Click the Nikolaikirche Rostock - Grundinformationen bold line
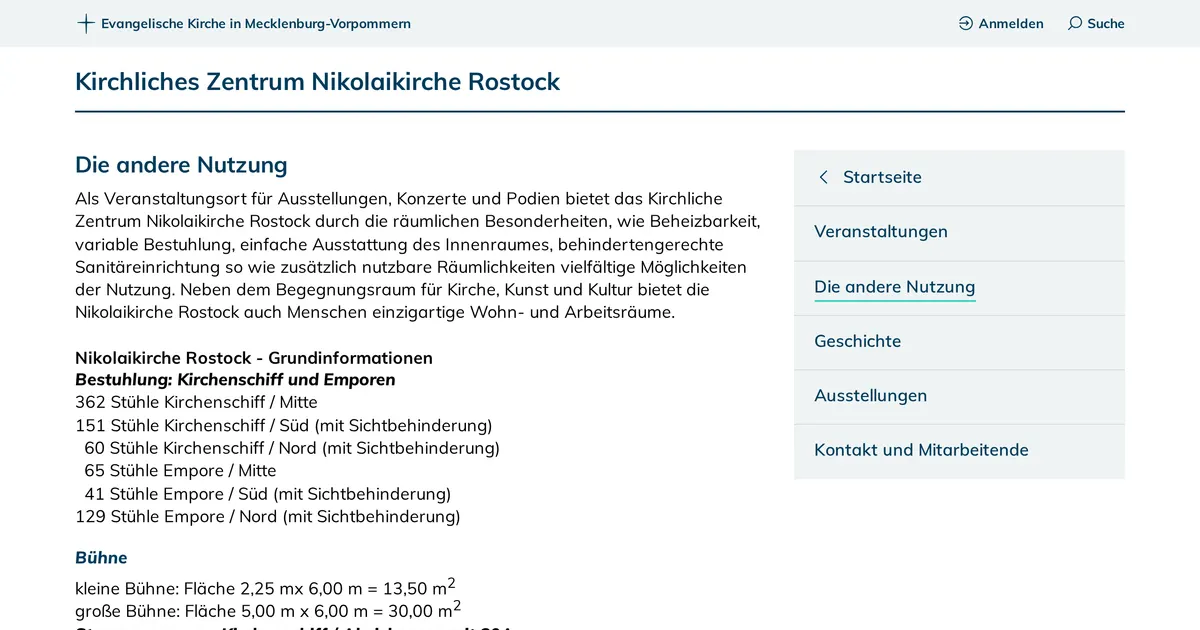 click(x=253, y=357)
